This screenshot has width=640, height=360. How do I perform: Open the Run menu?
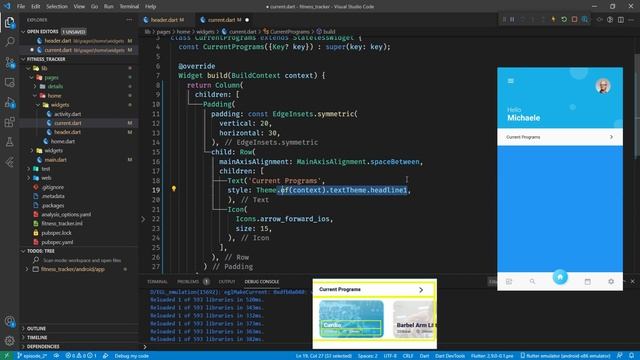pyautogui.click(x=109, y=7)
